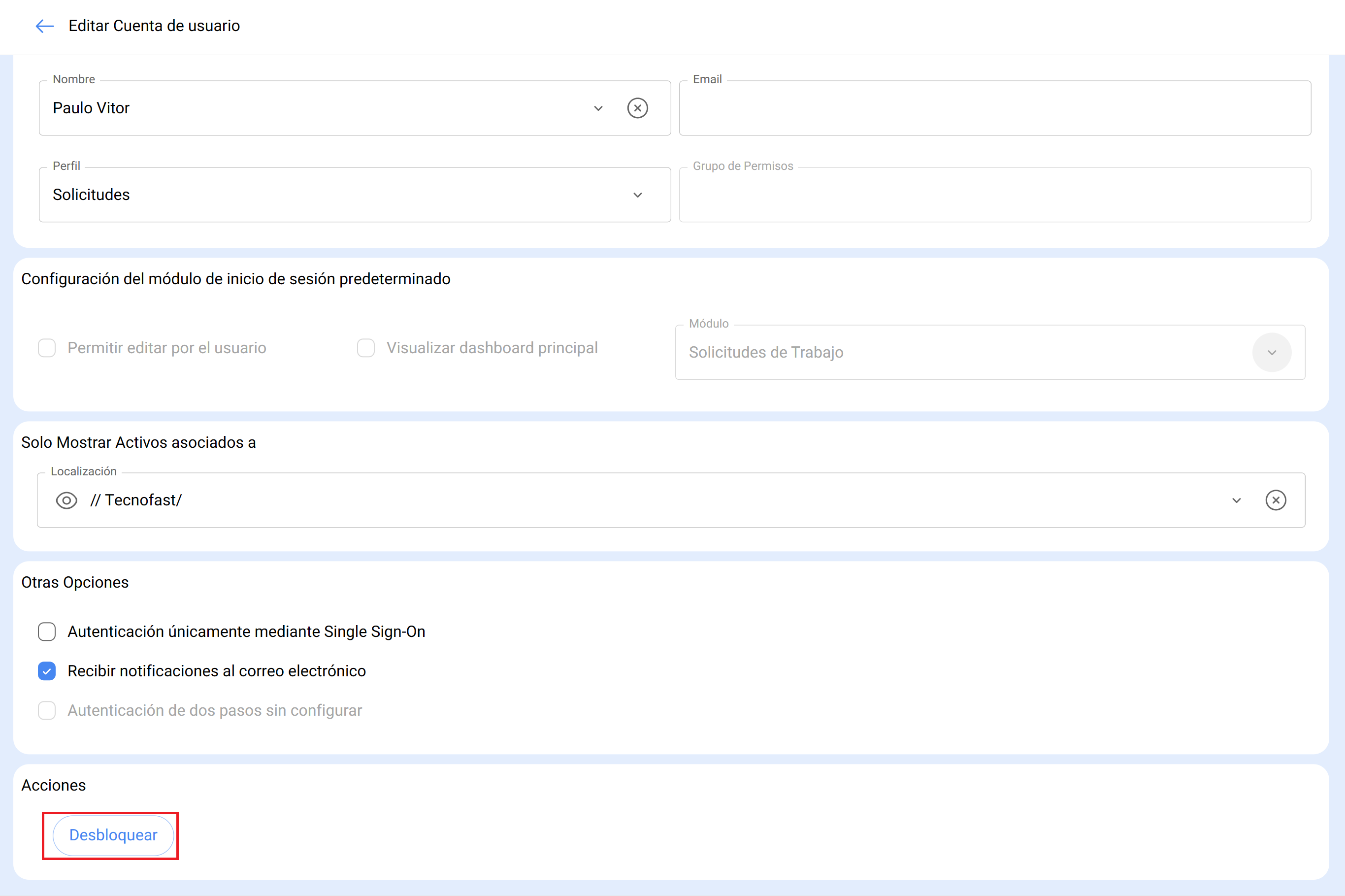Enable Single Sign-On only authentication
Viewport: 1345px width, 896px height.
click(x=47, y=631)
